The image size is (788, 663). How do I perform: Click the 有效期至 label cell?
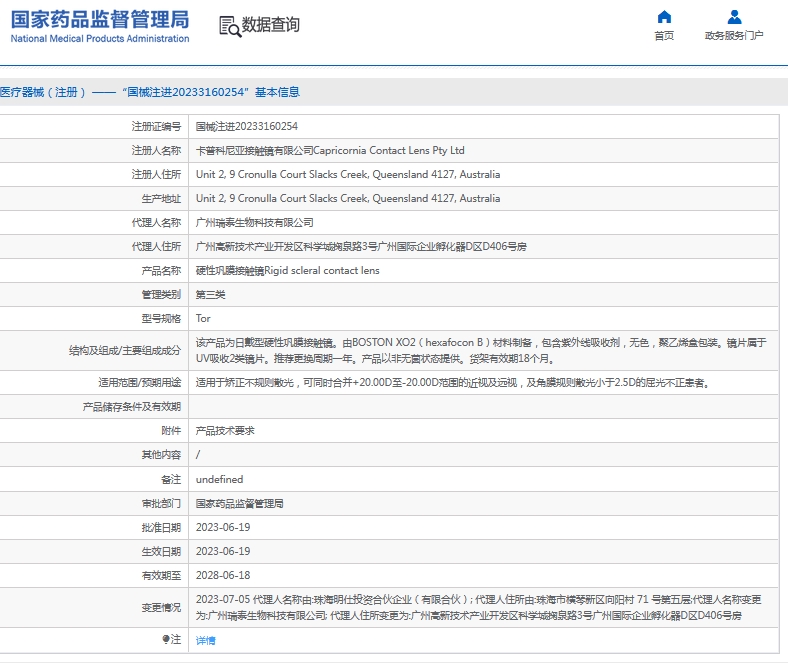94,576
